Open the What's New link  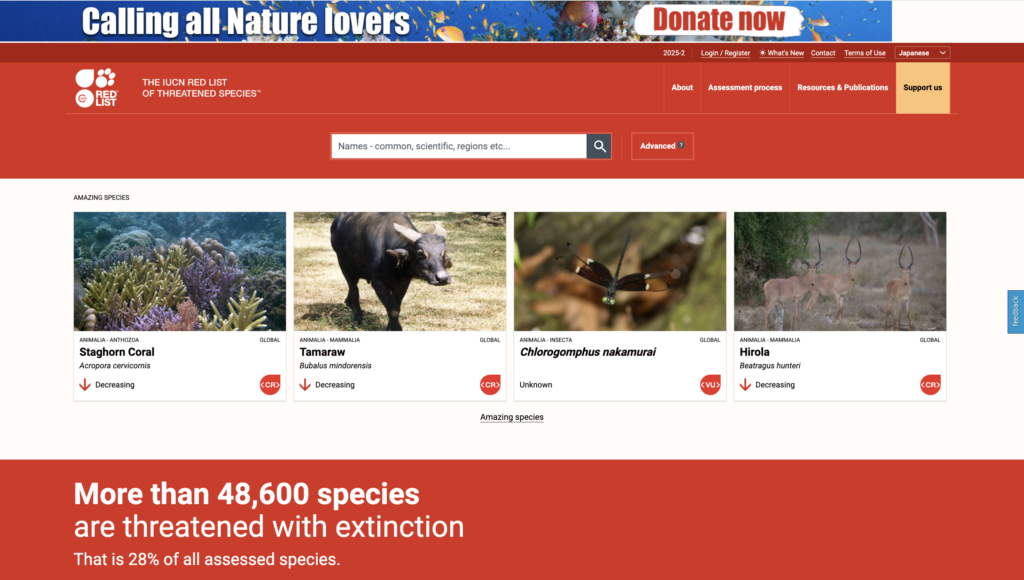tap(781, 53)
